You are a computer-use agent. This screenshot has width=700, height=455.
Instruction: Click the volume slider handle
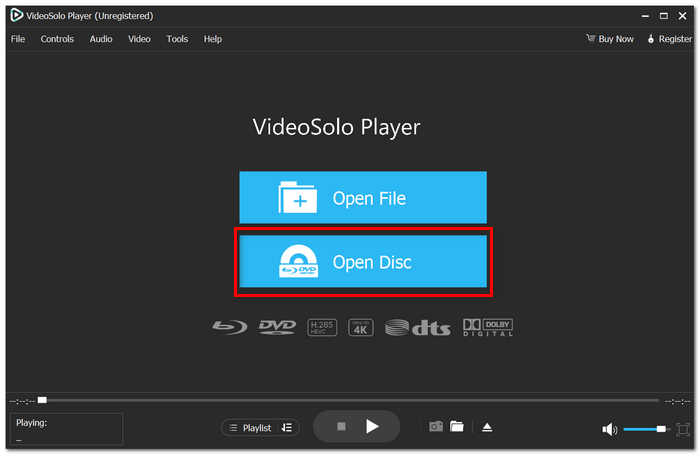pyautogui.click(x=661, y=429)
